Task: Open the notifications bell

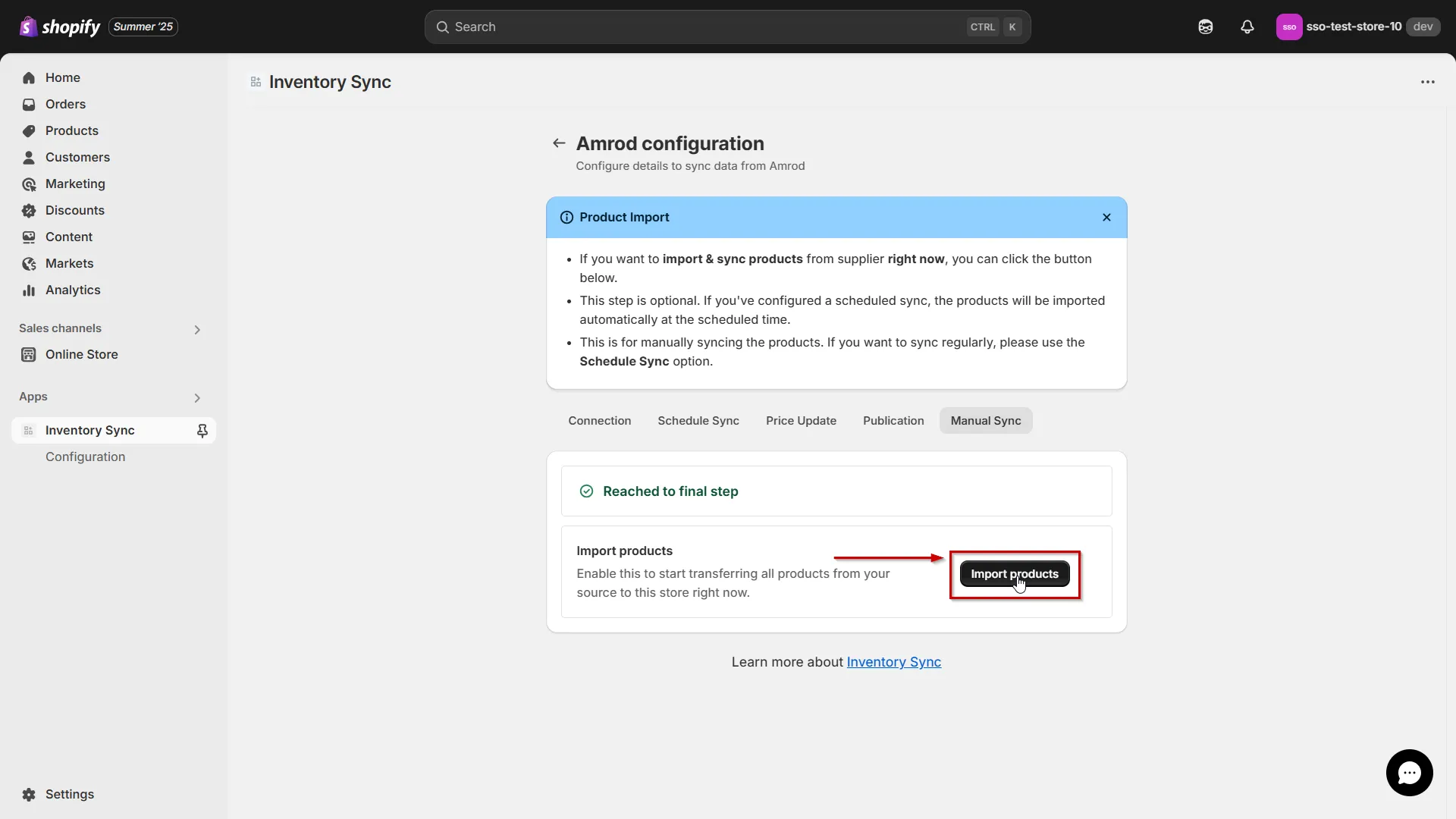Action: pos(1247,27)
